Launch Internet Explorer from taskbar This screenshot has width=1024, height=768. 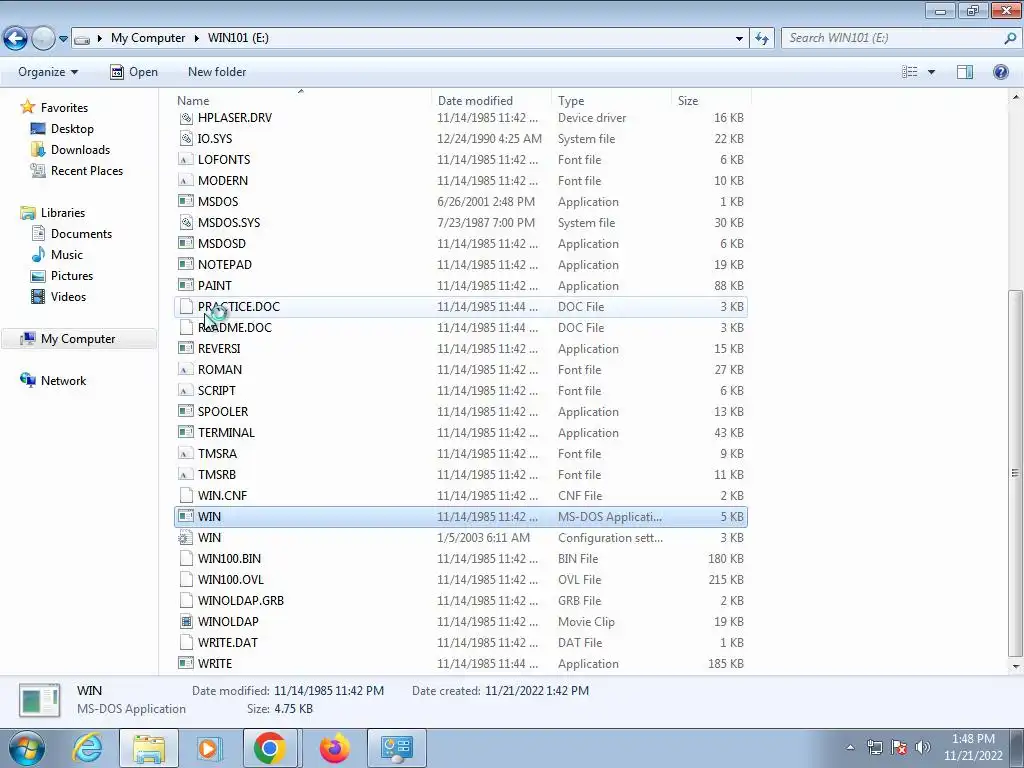(x=88, y=748)
